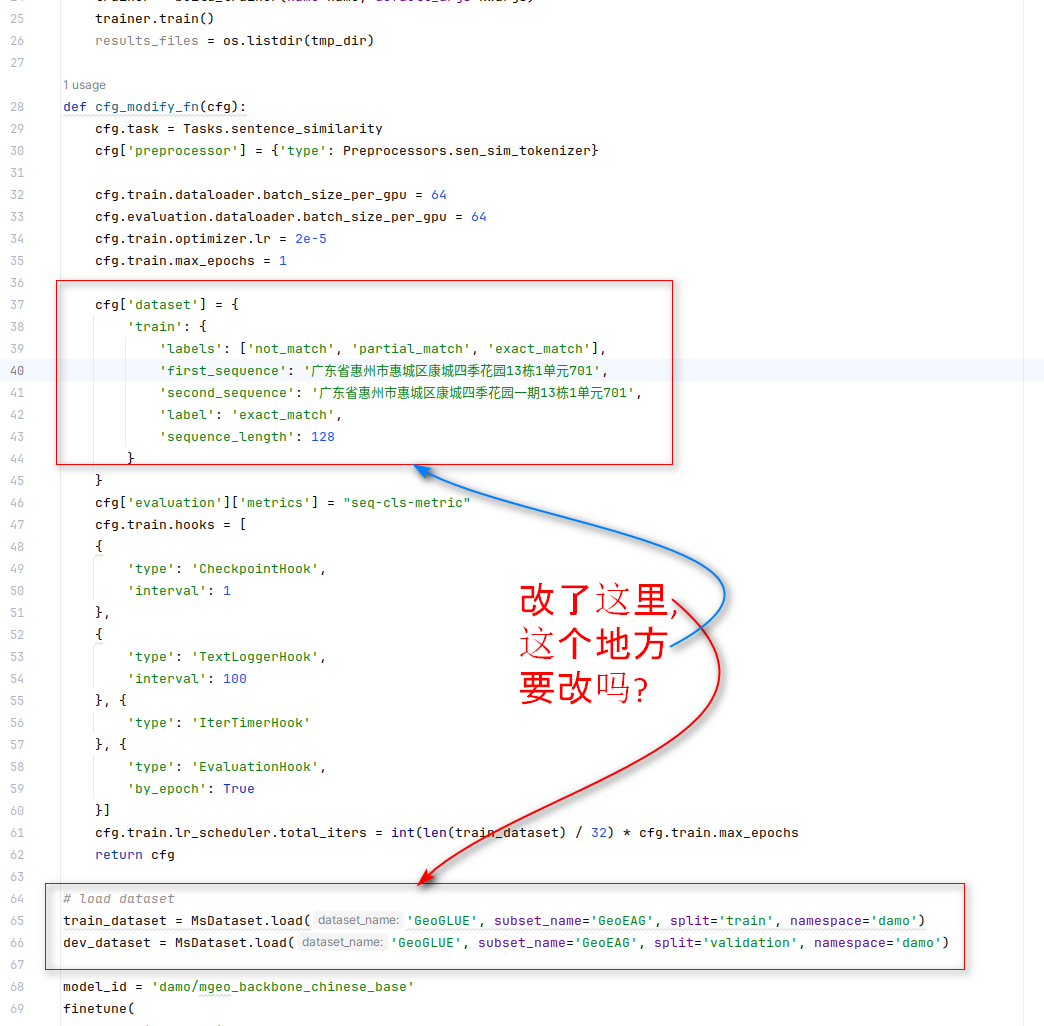Click the interval value 100
The height and width of the screenshot is (1026, 1044).
point(234,678)
